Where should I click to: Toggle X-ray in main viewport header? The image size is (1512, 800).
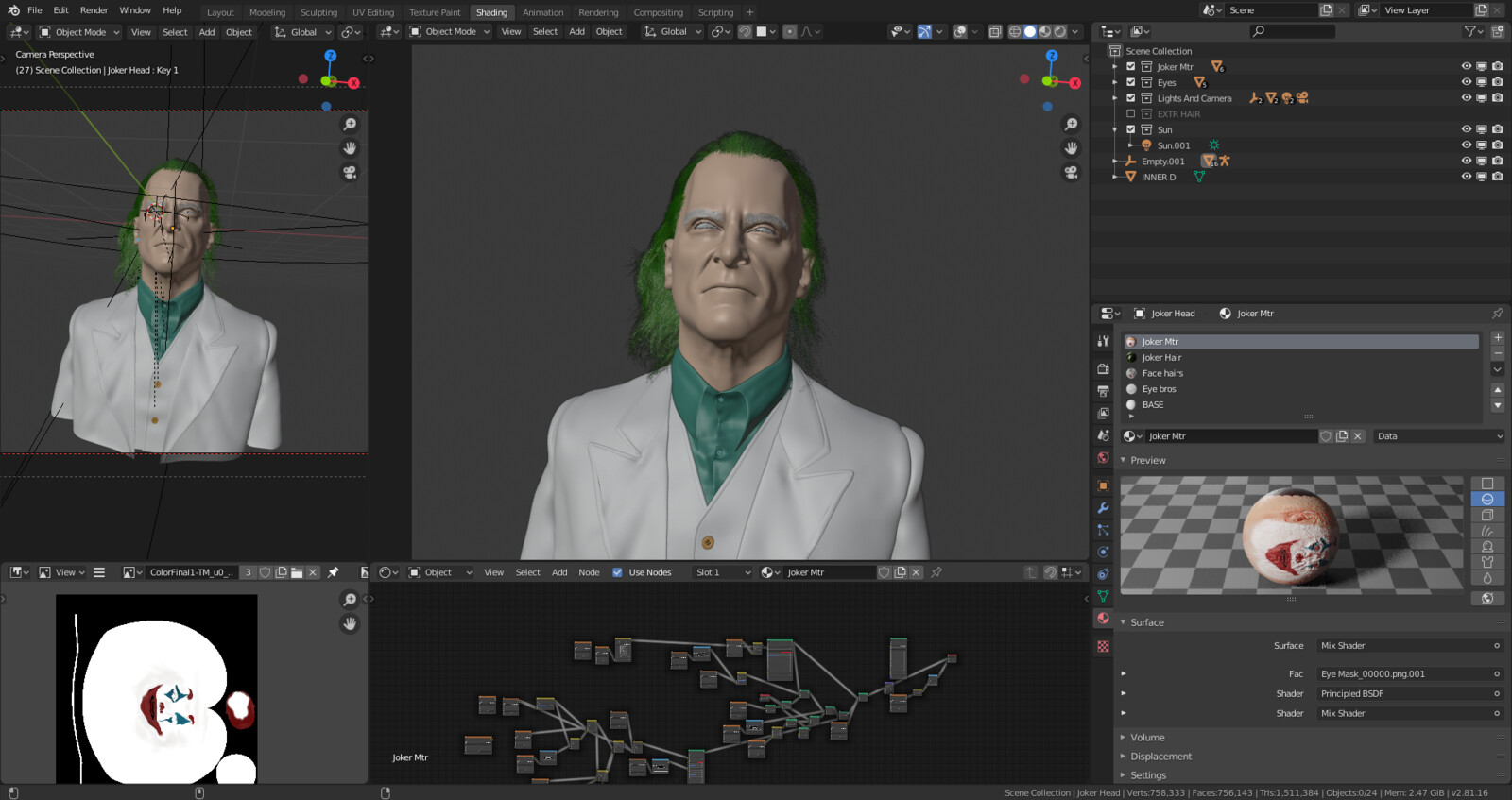pyautogui.click(x=995, y=31)
